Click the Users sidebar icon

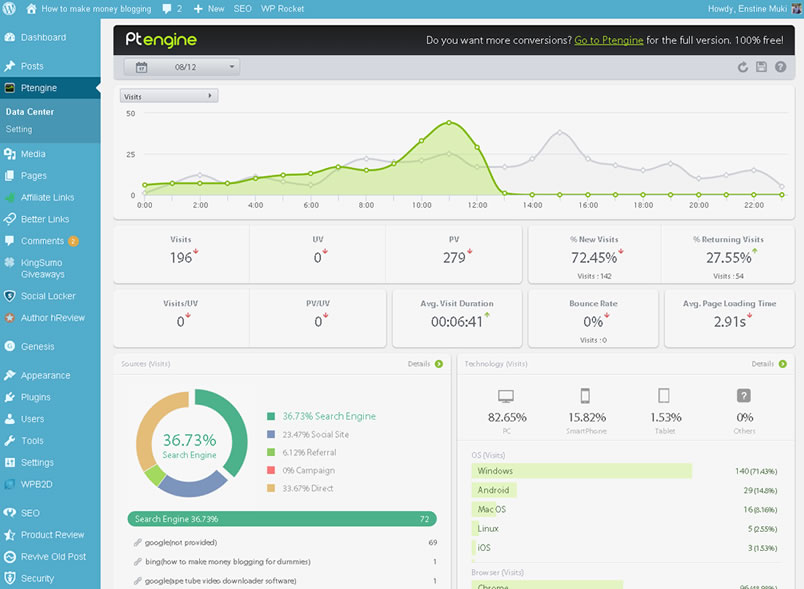click(9, 419)
